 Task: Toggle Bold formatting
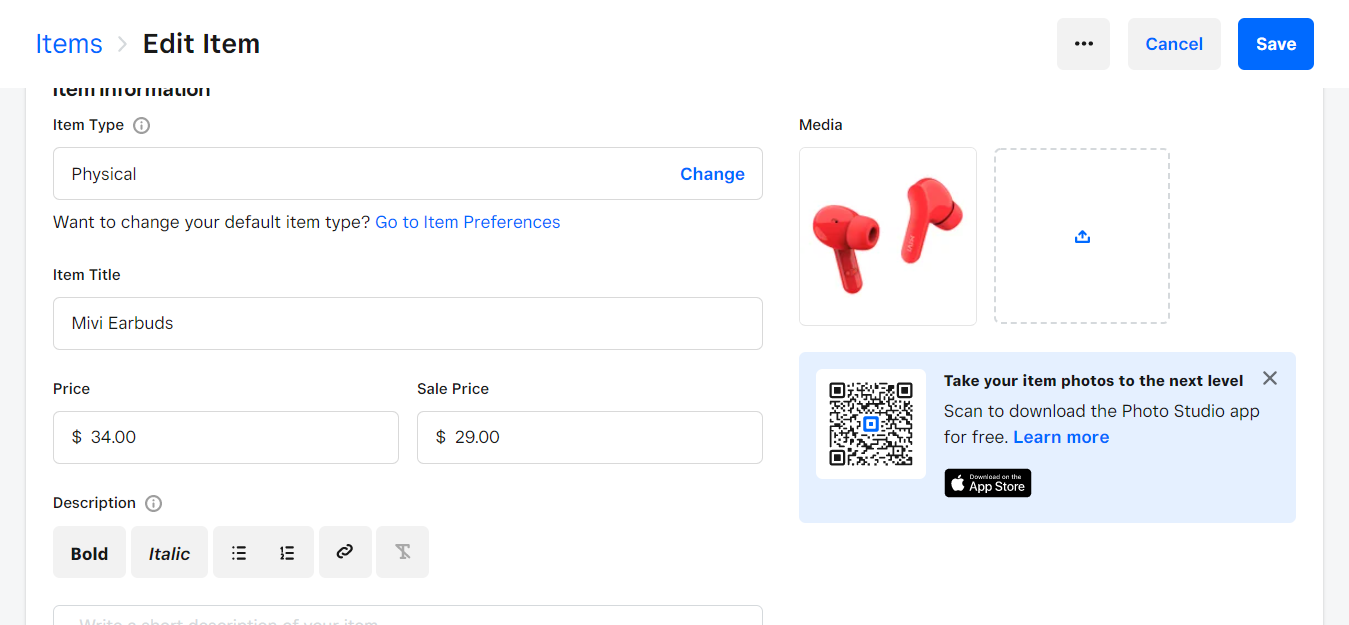[89, 553]
